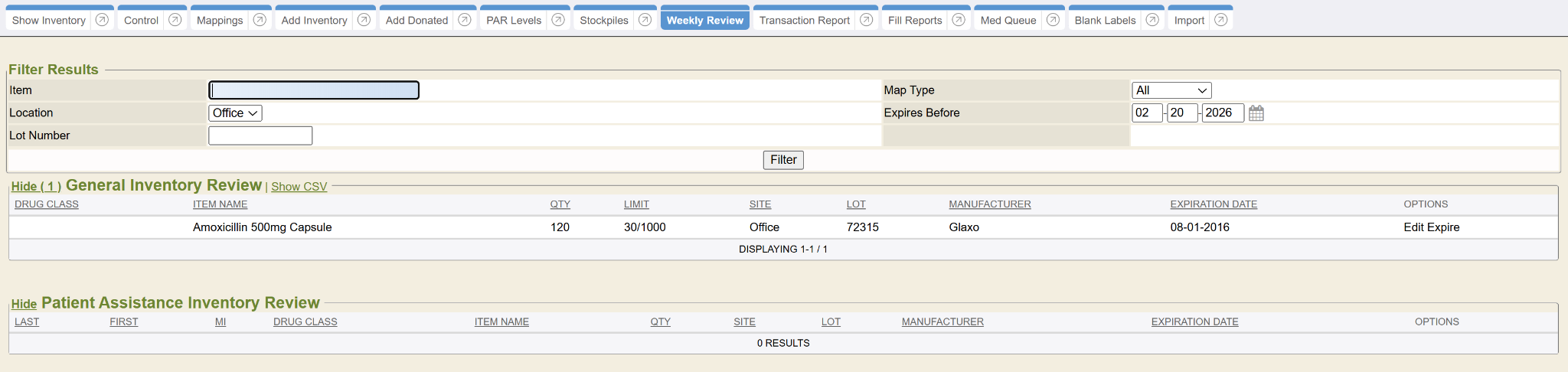The height and width of the screenshot is (372, 1568).
Task: Open Show Inventory in new window icon
Action: (102, 20)
